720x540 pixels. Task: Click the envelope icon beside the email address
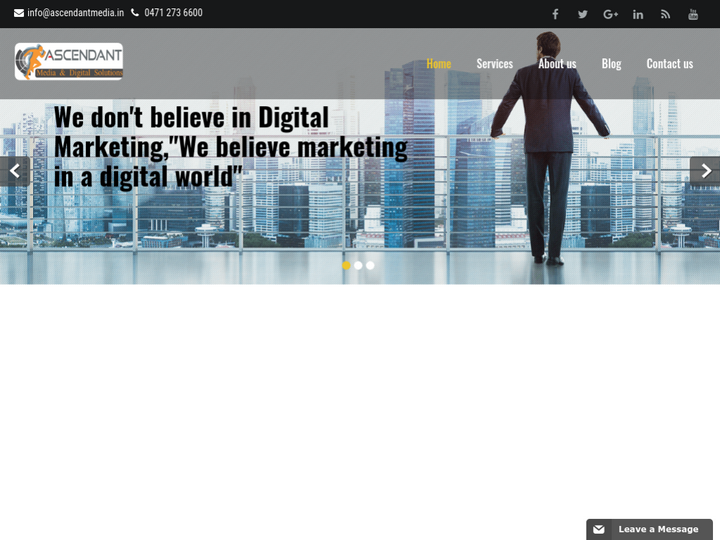click(x=19, y=13)
